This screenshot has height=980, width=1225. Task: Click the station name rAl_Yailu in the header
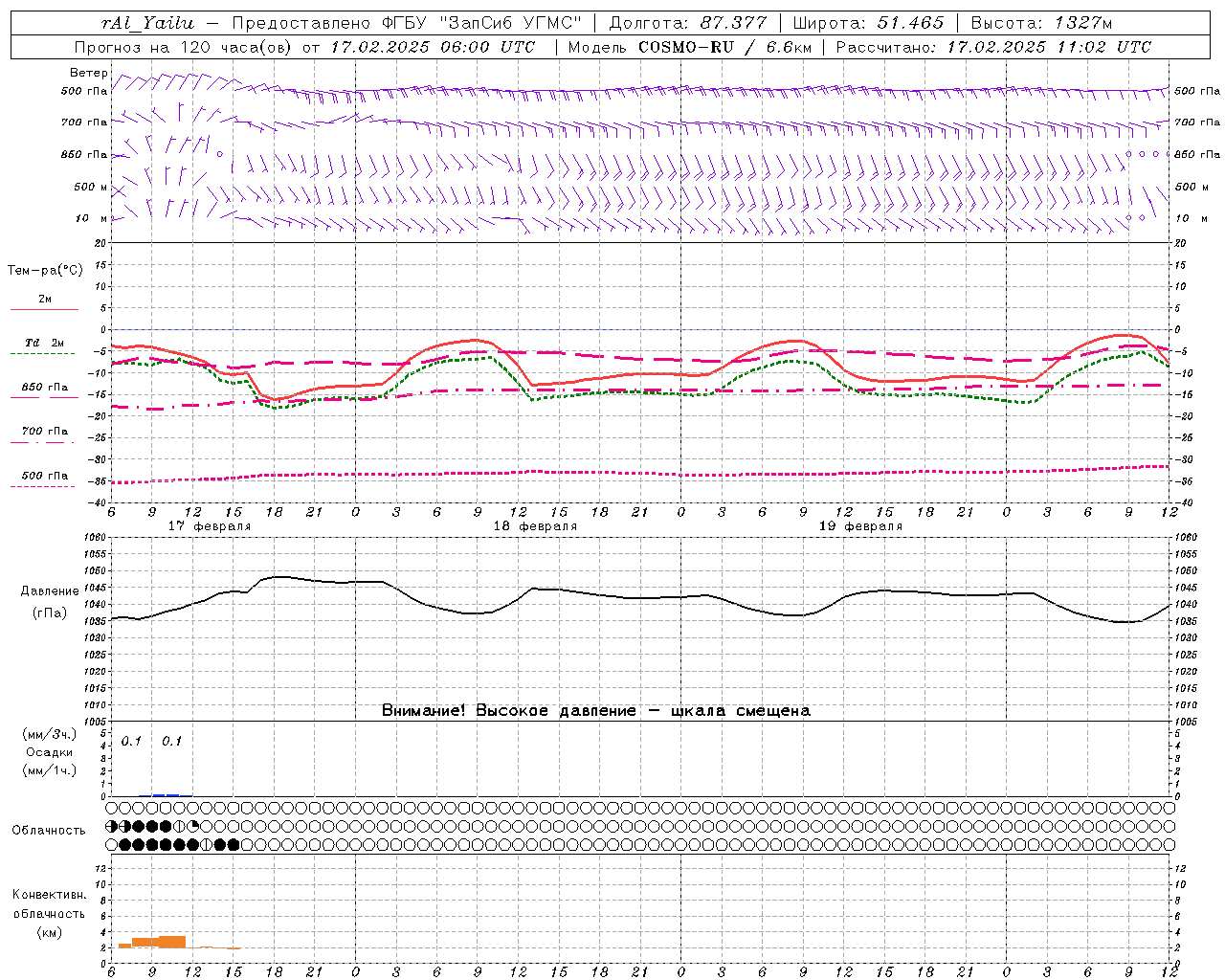[147, 23]
